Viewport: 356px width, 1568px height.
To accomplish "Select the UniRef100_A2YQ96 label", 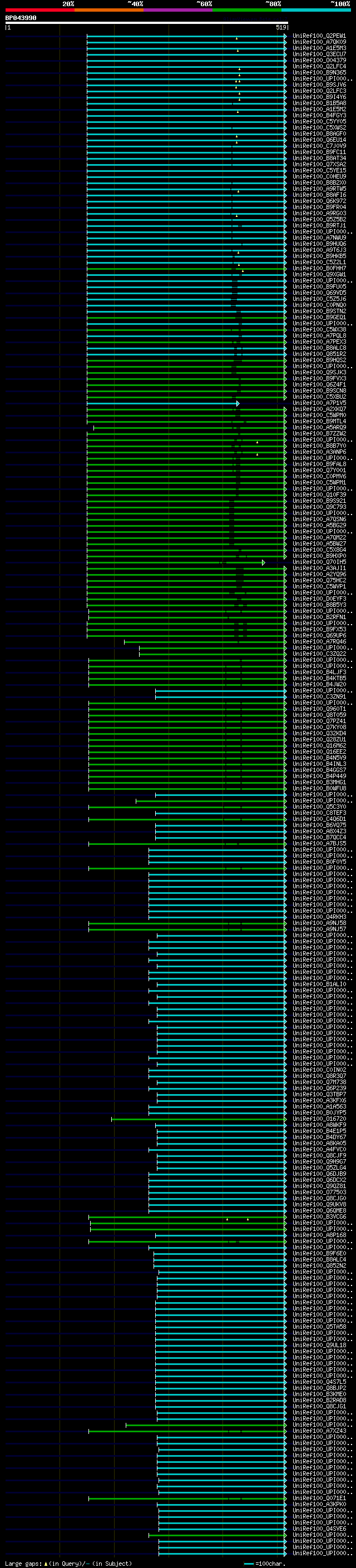I will (319, 575).
